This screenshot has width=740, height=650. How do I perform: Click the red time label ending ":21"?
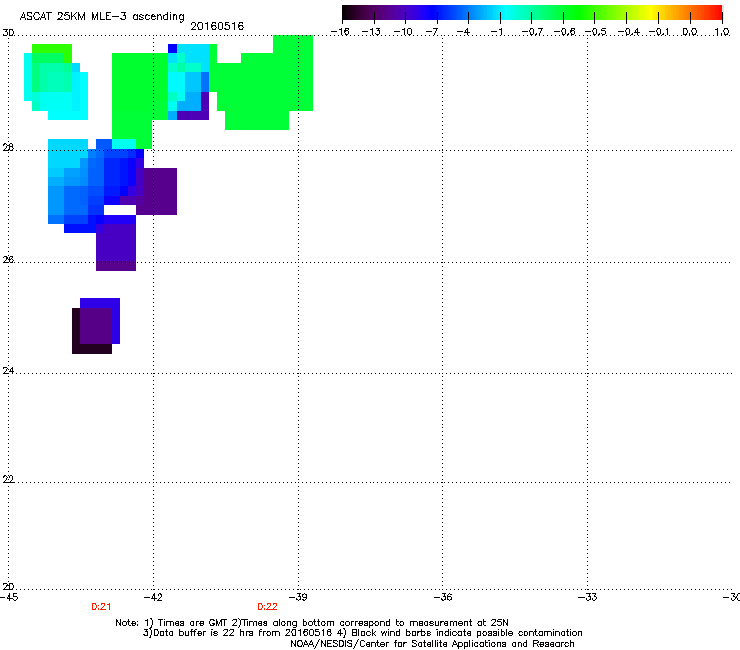tap(101, 607)
